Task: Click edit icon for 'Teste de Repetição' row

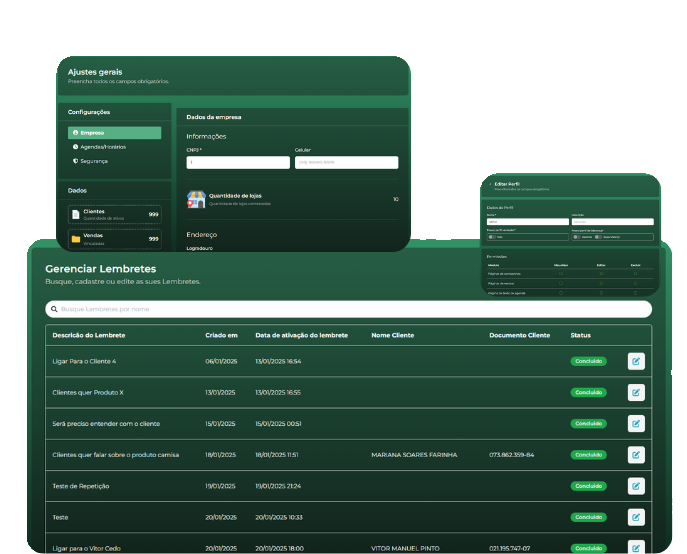Action: point(636,486)
